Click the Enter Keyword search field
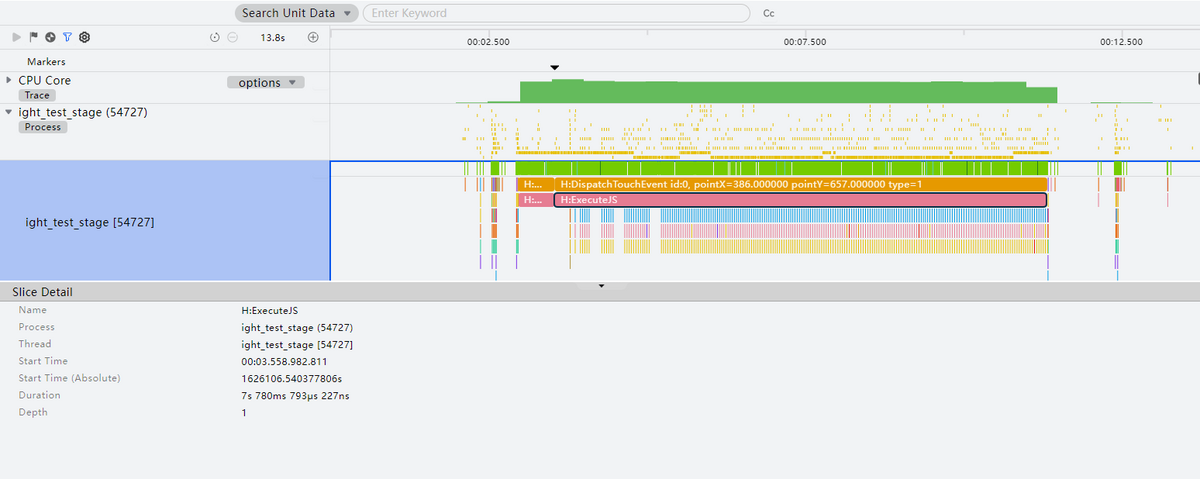The image size is (1200, 479). coord(556,13)
